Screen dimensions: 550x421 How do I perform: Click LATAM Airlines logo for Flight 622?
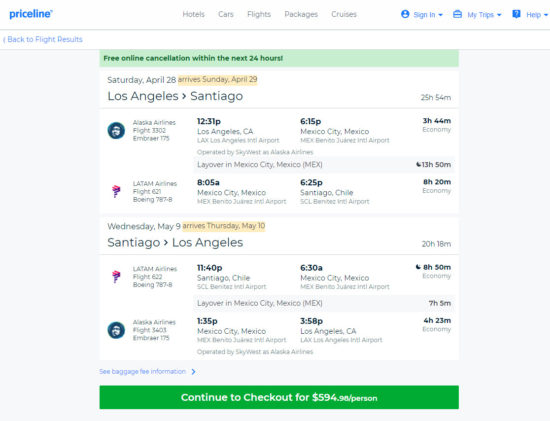(116, 276)
